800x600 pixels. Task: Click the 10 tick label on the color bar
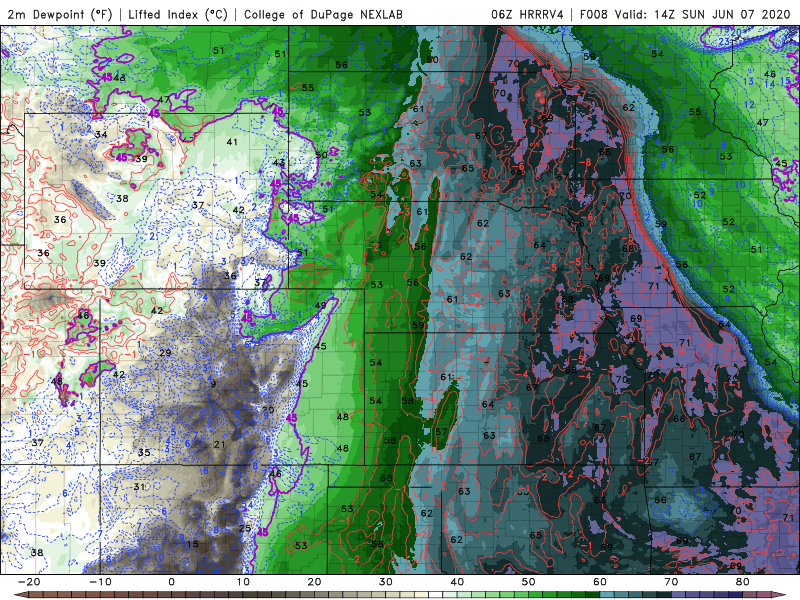click(243, 582)
